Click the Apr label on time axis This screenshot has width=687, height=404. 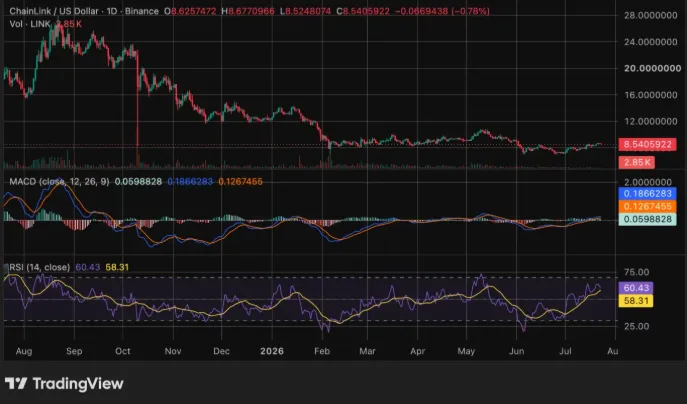tap(418, 351)
